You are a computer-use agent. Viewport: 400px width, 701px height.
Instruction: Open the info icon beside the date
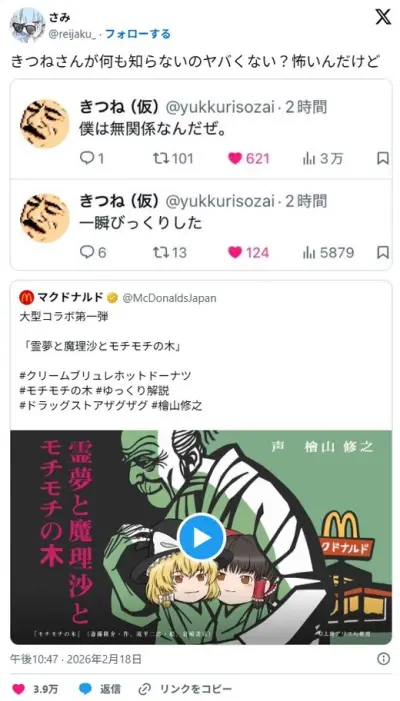pyautogui.click(x=383, y=659)
